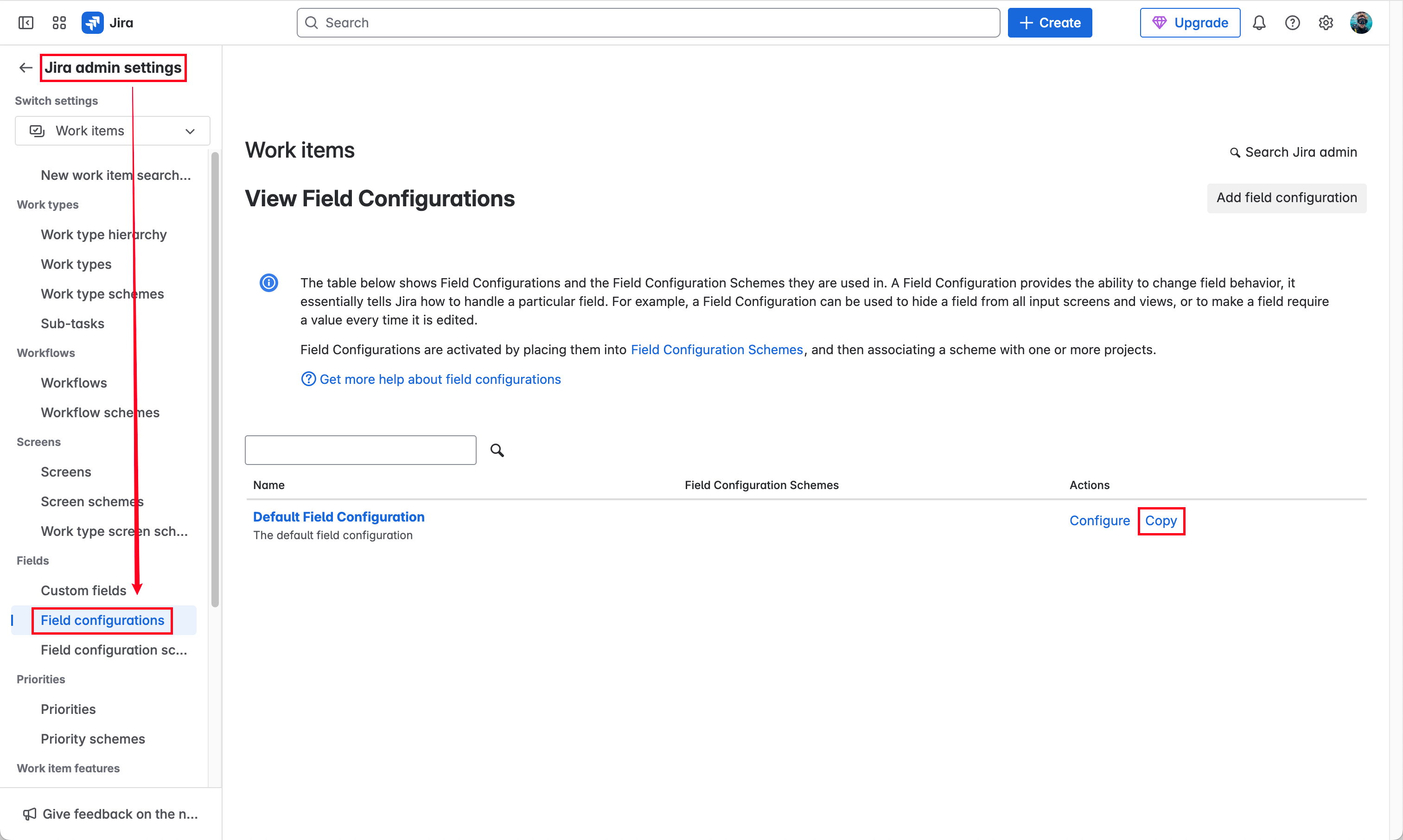The width and height of the screenshot is (1403, 840).
Task: Open Priority schemes in the sidebar
Action: point(93,738)
